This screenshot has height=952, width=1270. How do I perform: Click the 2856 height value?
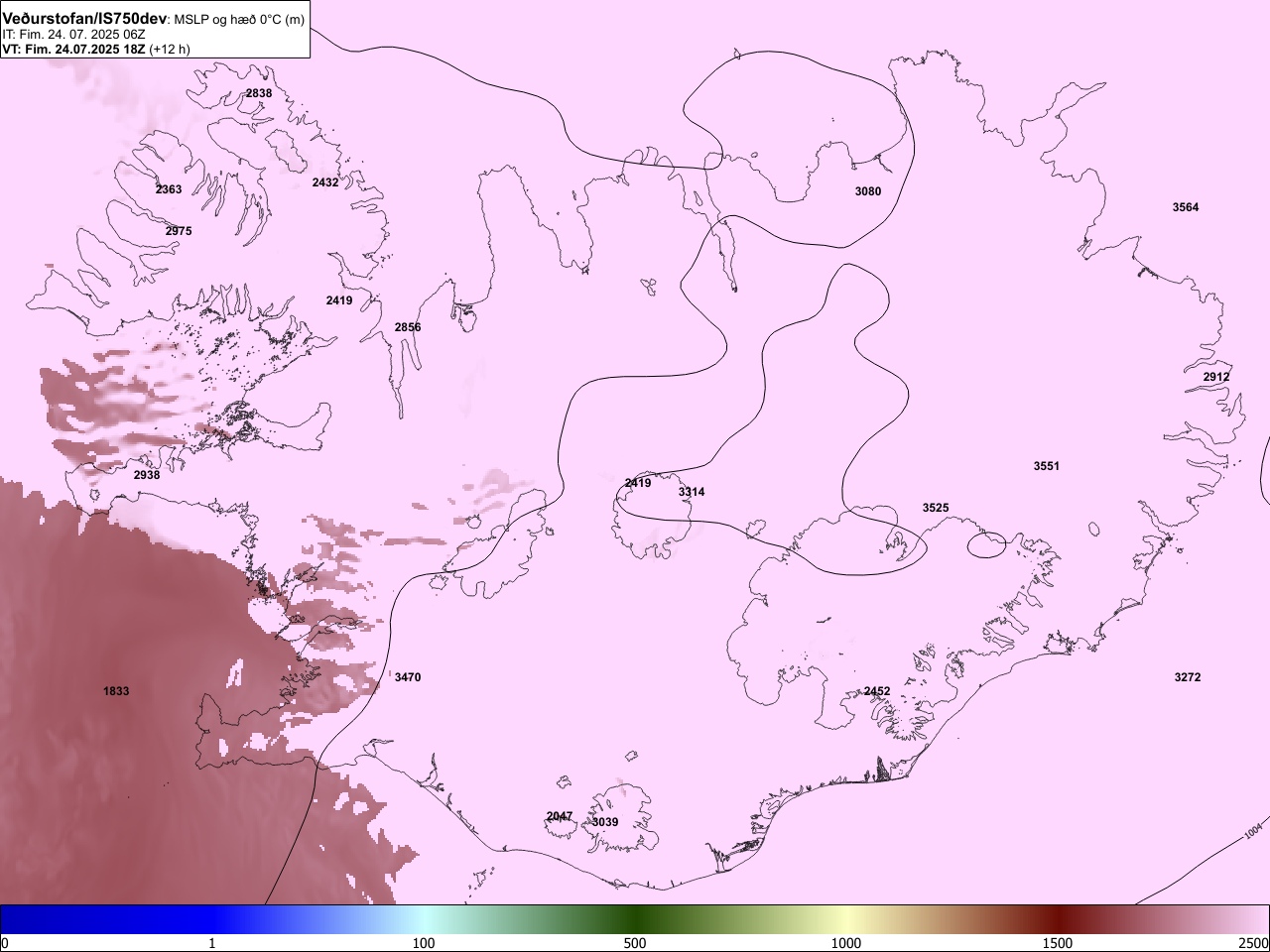pyautogui.click(x=408, y=327)
